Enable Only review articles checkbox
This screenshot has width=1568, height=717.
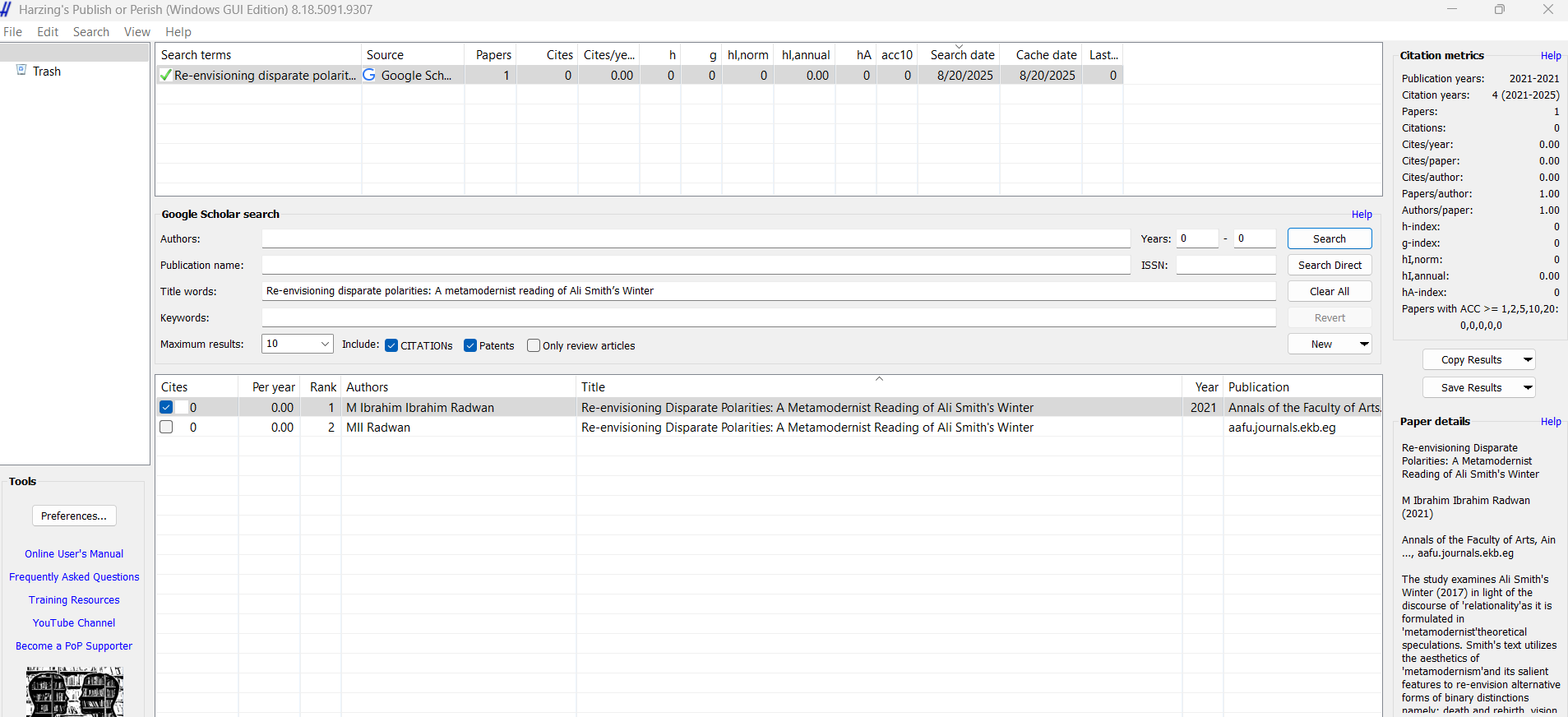(534, 345)
